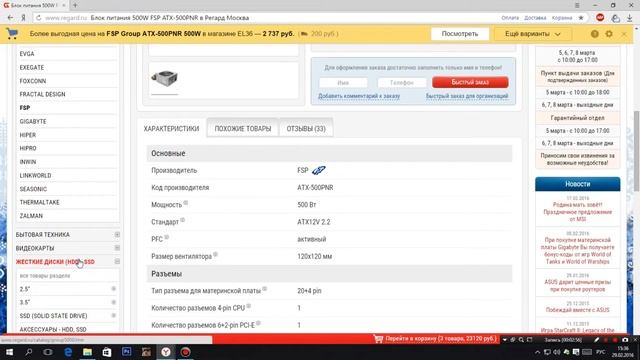This screenshot has height=360, width=640.
Task: Open news 'ASUS дарит ценные призы'
Action: point(578,285)
